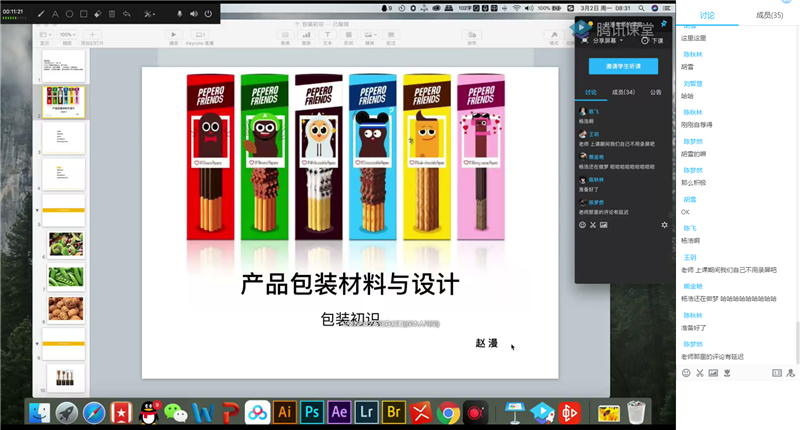Open Photoshop from the dock
Screen dimensions: 800x430
(311, 412)
